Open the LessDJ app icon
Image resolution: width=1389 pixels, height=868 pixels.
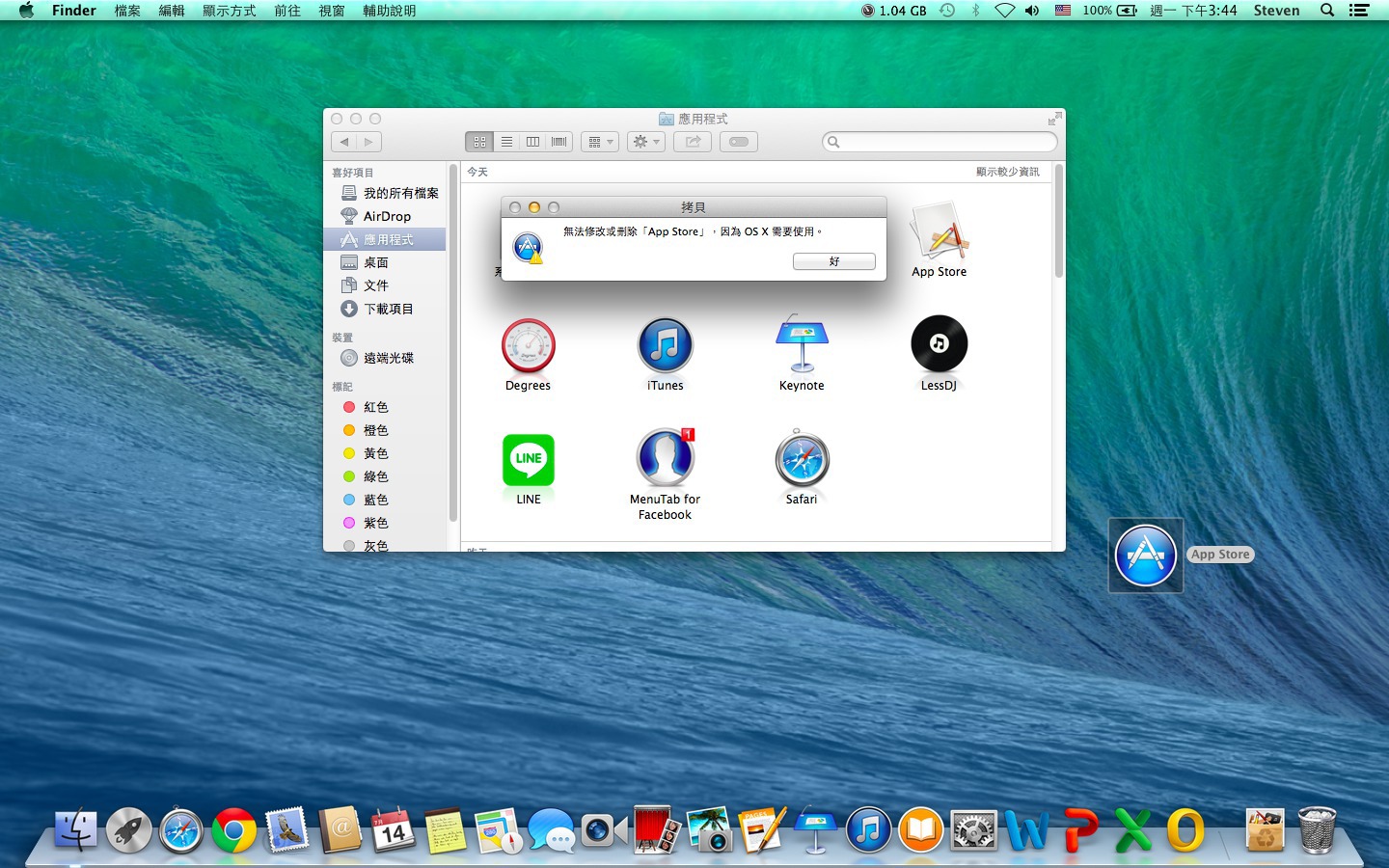coord(939,344)
